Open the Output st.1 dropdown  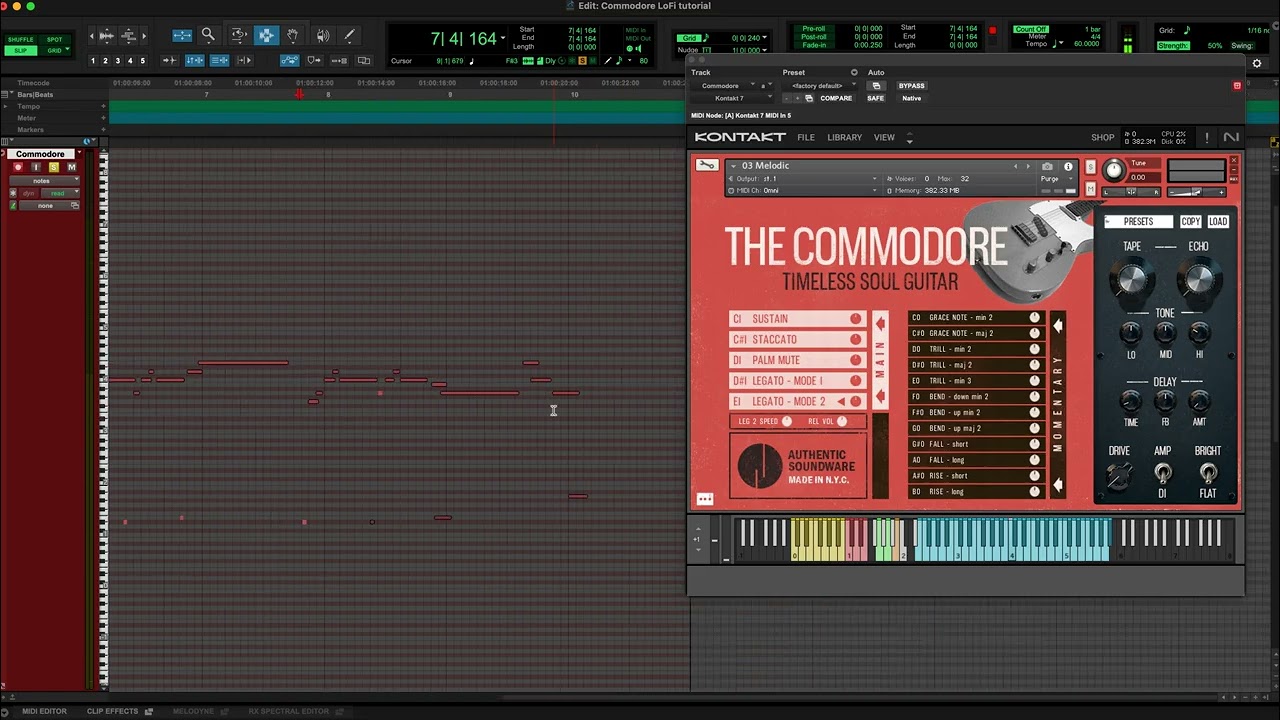coord(804,179)
